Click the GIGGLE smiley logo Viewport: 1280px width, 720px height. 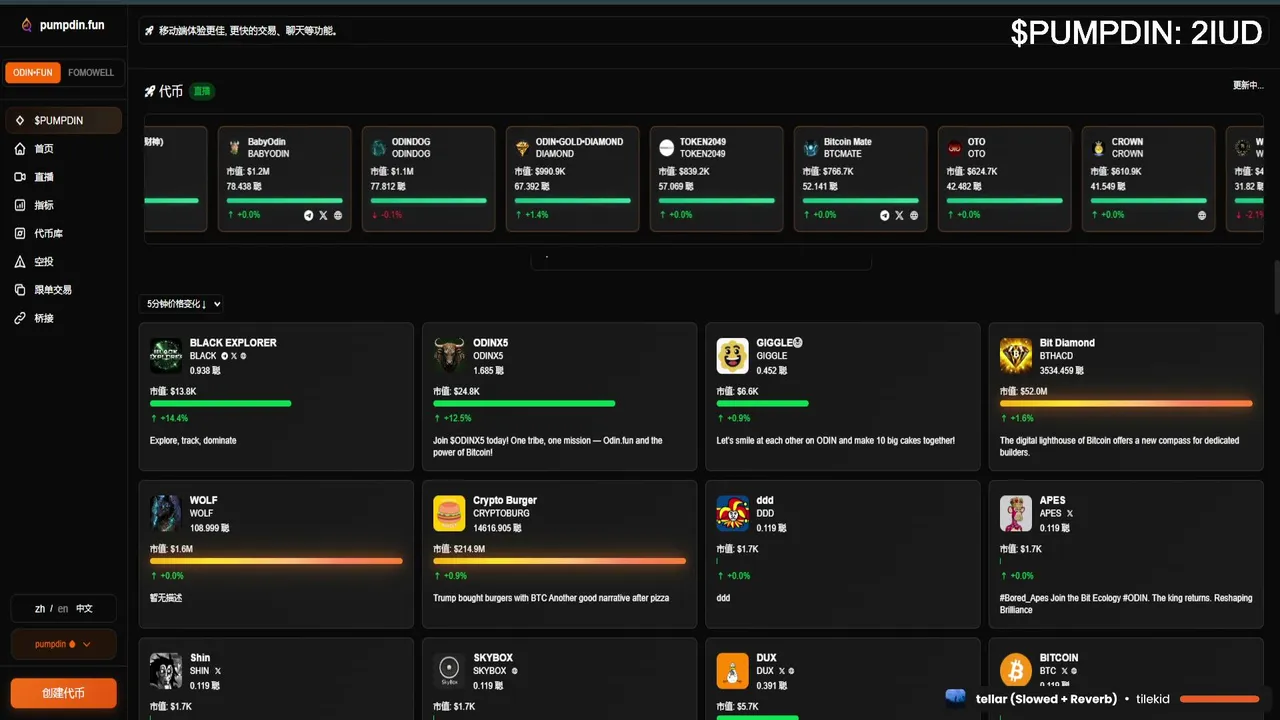(x=733, y=355)
